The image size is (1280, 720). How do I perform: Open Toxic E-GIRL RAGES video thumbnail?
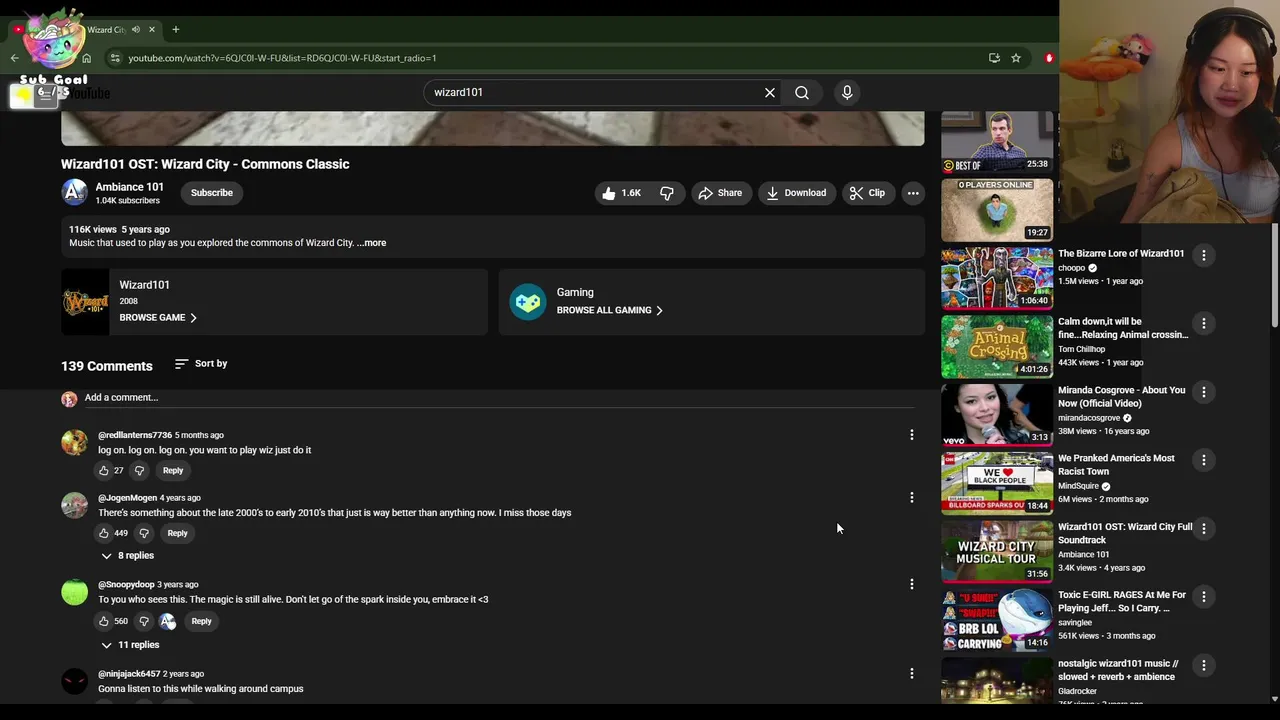coord(997,619)
